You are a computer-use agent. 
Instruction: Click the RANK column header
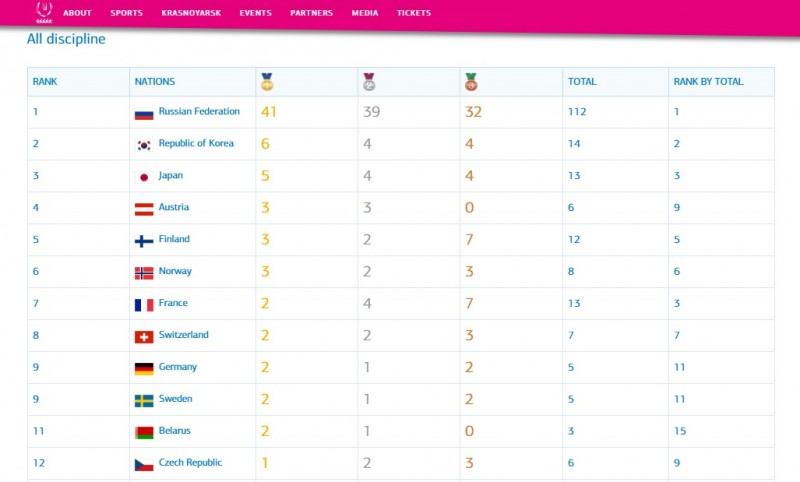[x=45, y=82]
